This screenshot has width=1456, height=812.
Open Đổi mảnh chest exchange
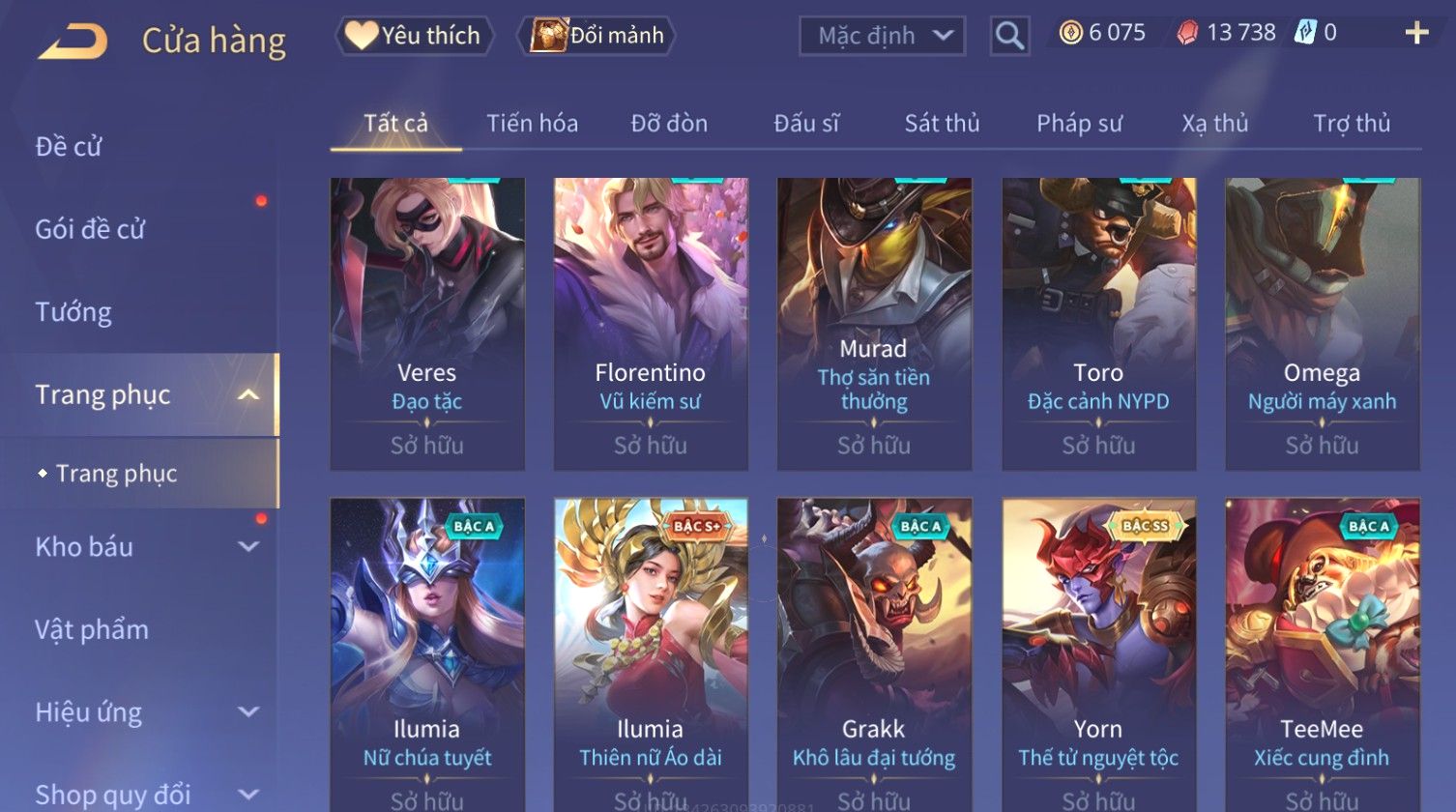tap(597, 36)
